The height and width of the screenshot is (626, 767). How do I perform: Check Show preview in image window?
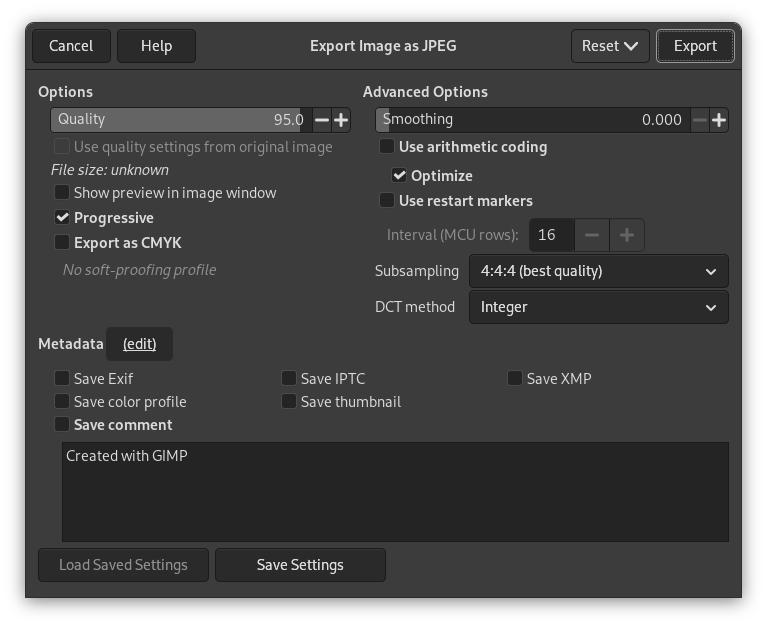(62, 193)
